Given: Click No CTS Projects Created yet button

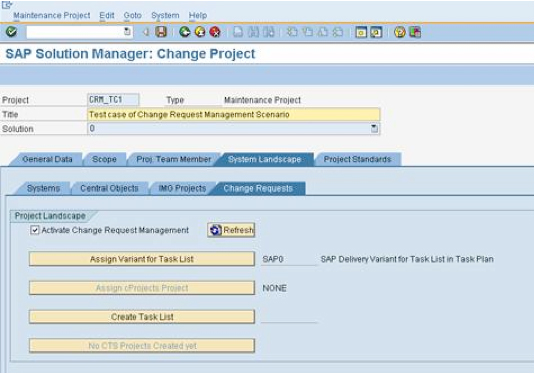Looking at the screenshot, I should tap(142, 346).
